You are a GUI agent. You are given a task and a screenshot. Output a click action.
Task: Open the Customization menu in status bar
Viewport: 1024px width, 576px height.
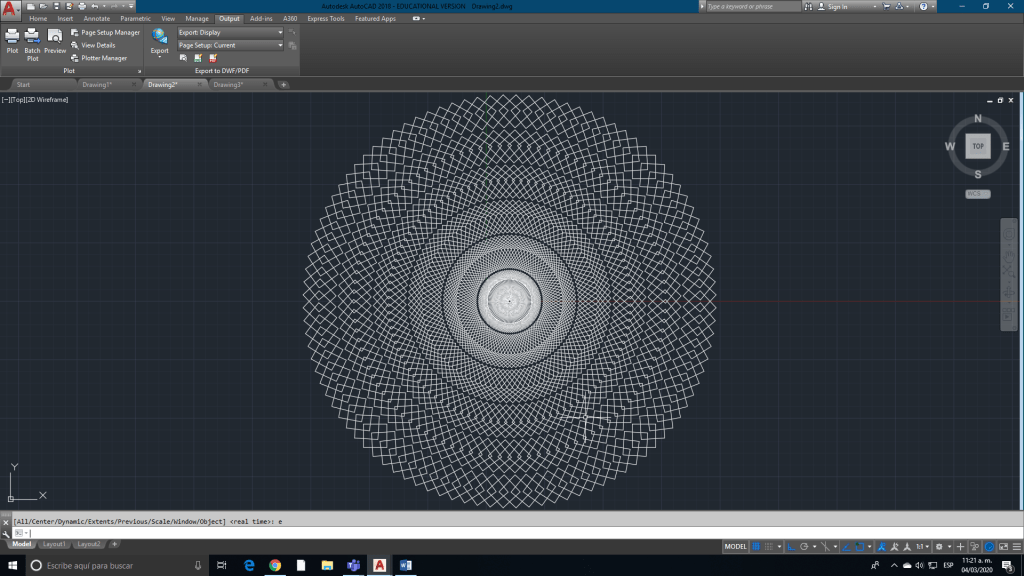coord(1016,547)
